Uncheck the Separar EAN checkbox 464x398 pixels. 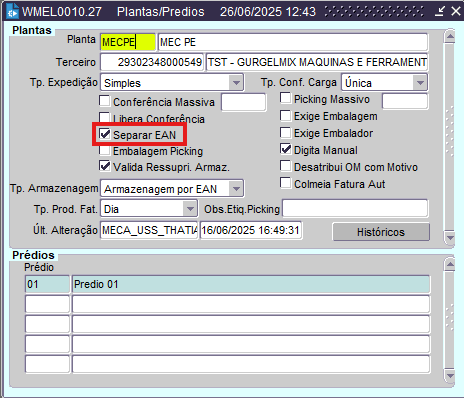[105, 134]
